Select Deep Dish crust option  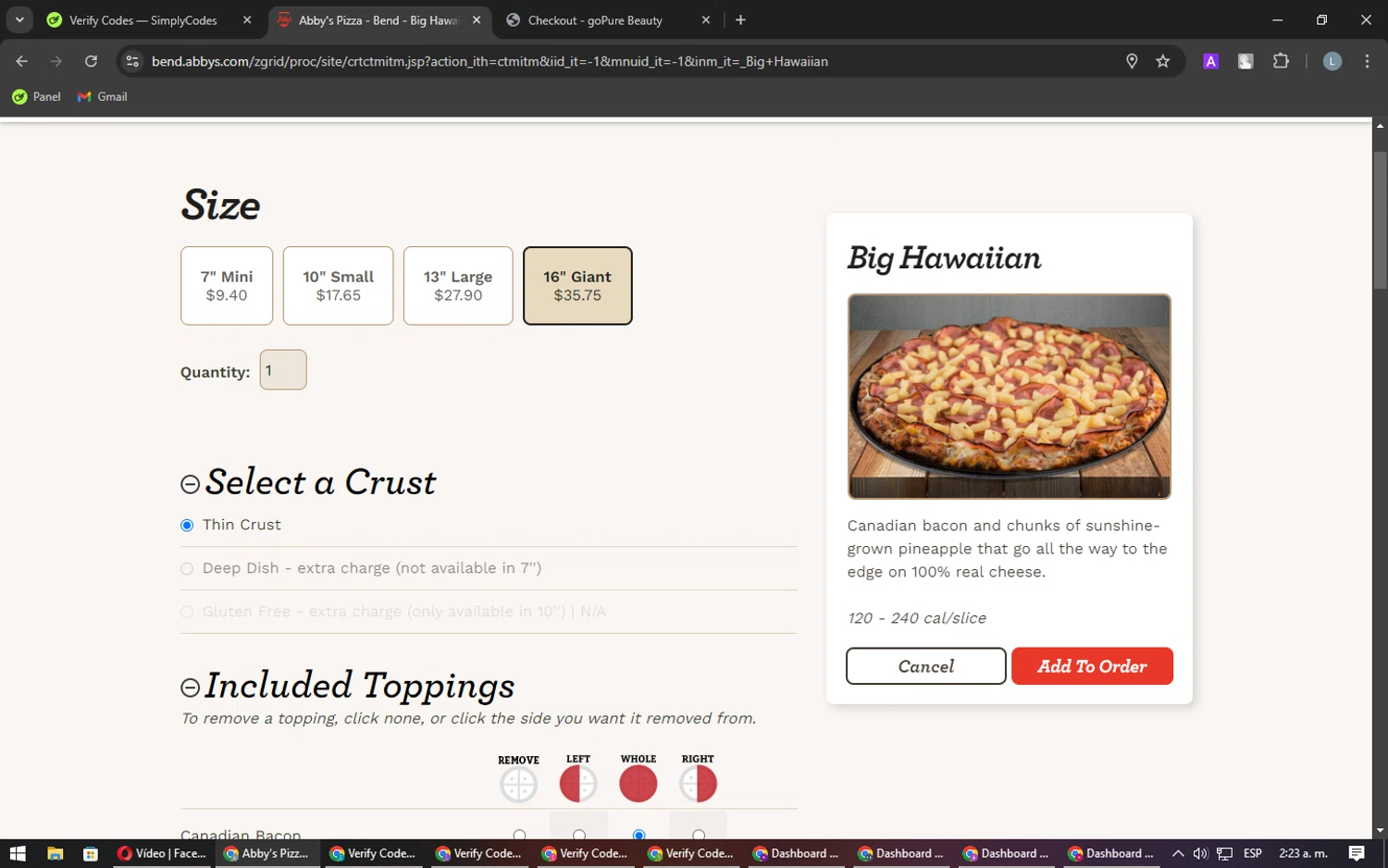pos(187,569)
